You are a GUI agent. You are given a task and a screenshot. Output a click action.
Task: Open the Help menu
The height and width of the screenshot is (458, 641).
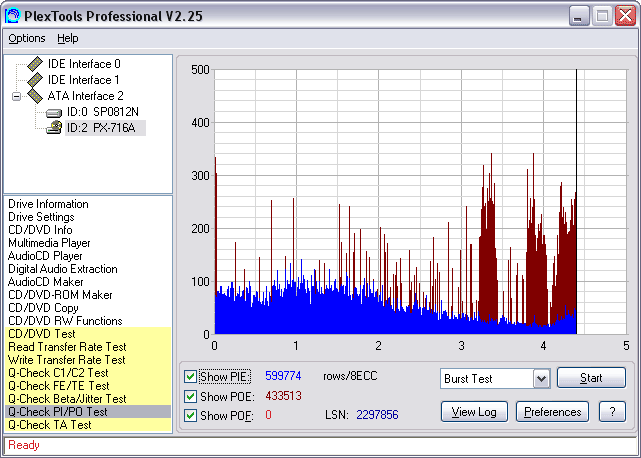pos(67,38)
